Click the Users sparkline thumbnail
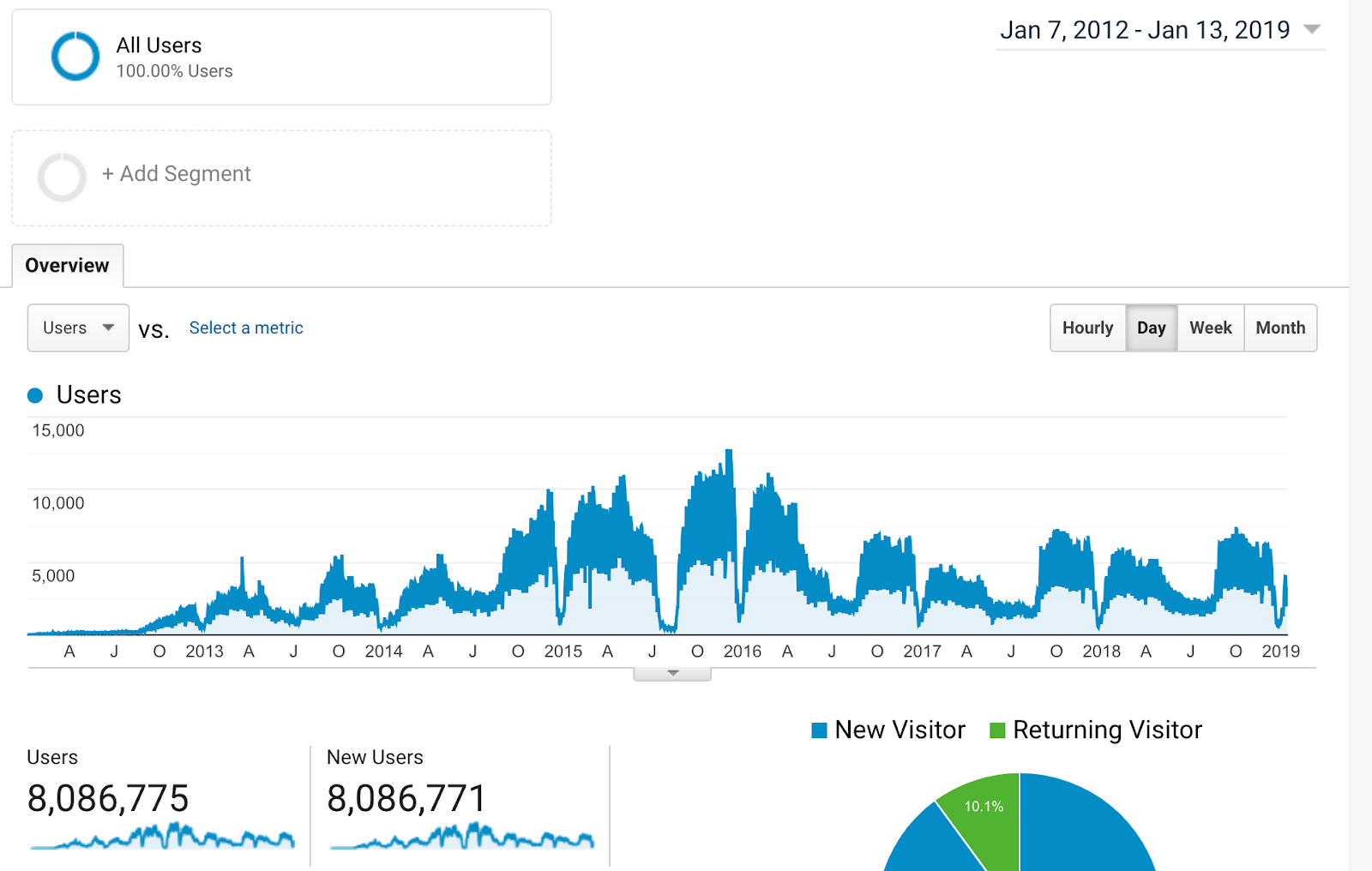Screen dimensions: 1372x871 pos(162,836)
